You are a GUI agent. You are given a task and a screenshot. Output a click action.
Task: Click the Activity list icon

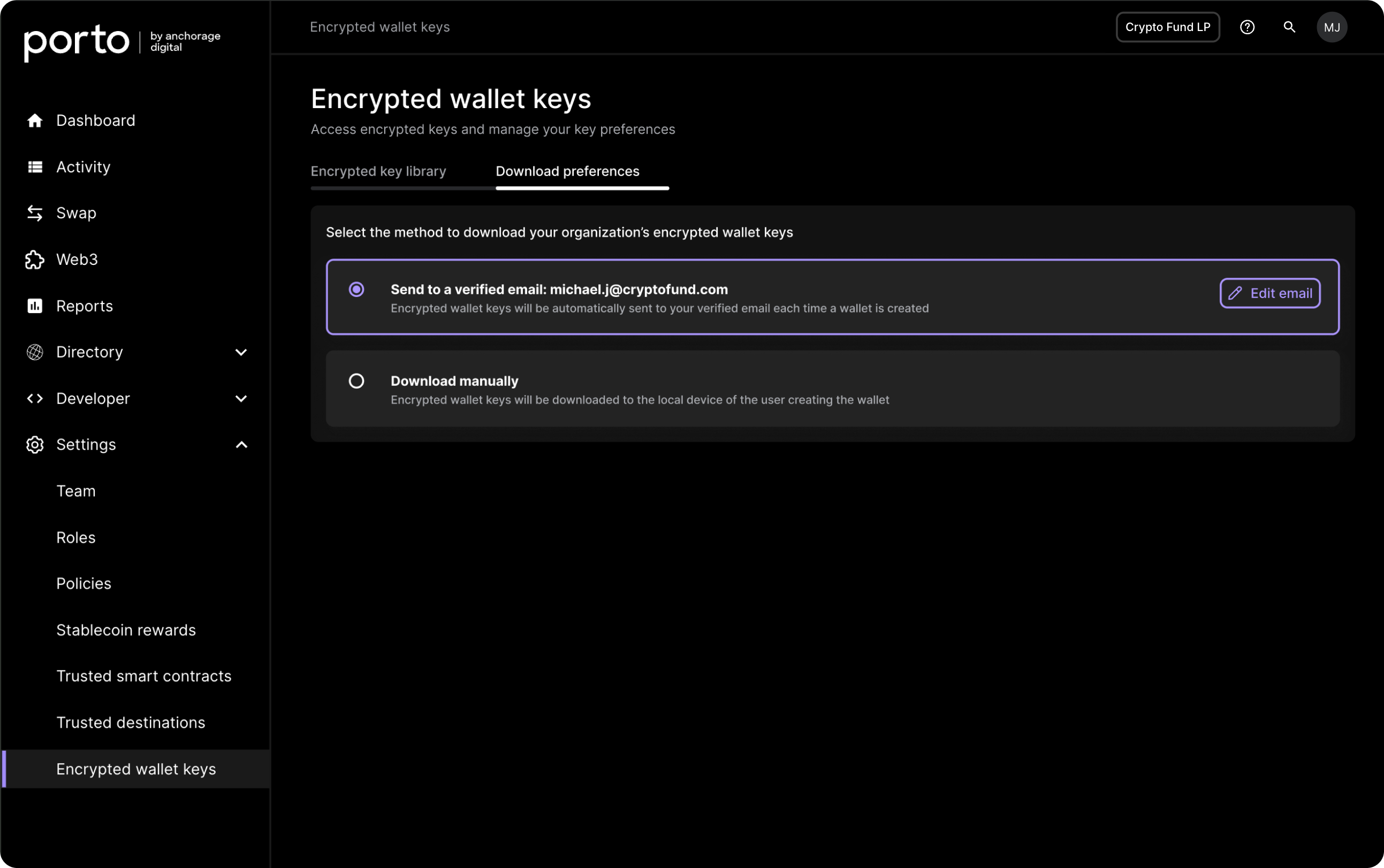tap(35, 167)
